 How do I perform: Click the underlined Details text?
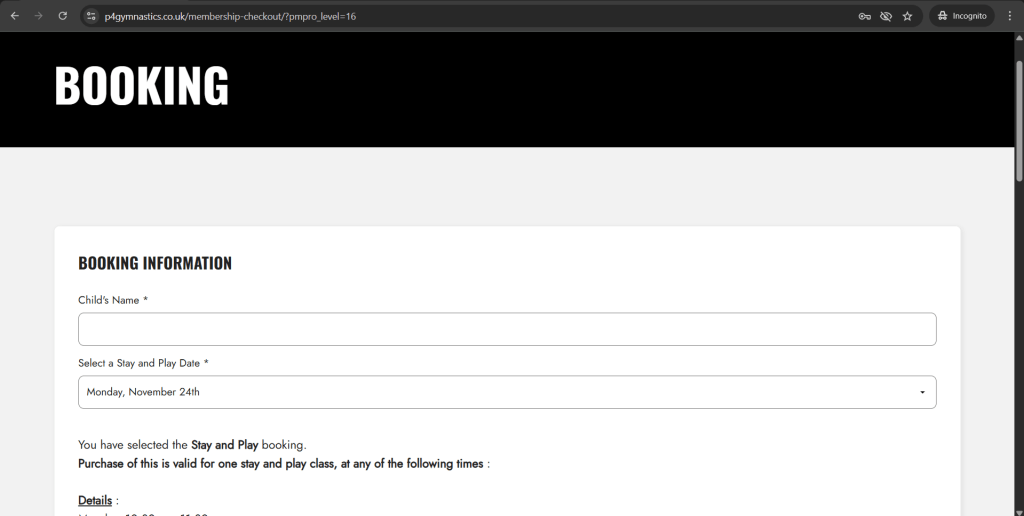(x=97, y=500)
